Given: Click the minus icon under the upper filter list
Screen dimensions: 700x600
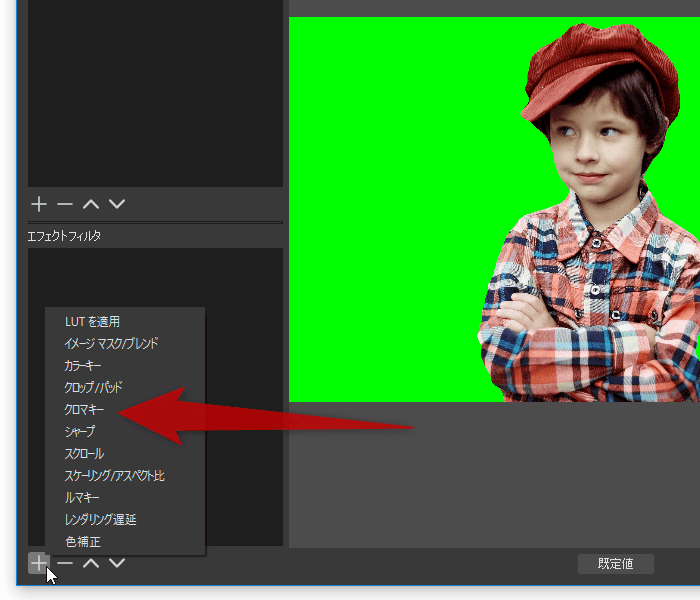Looking at the screenshot, I should pyautogui.click(x=65, y=204).
